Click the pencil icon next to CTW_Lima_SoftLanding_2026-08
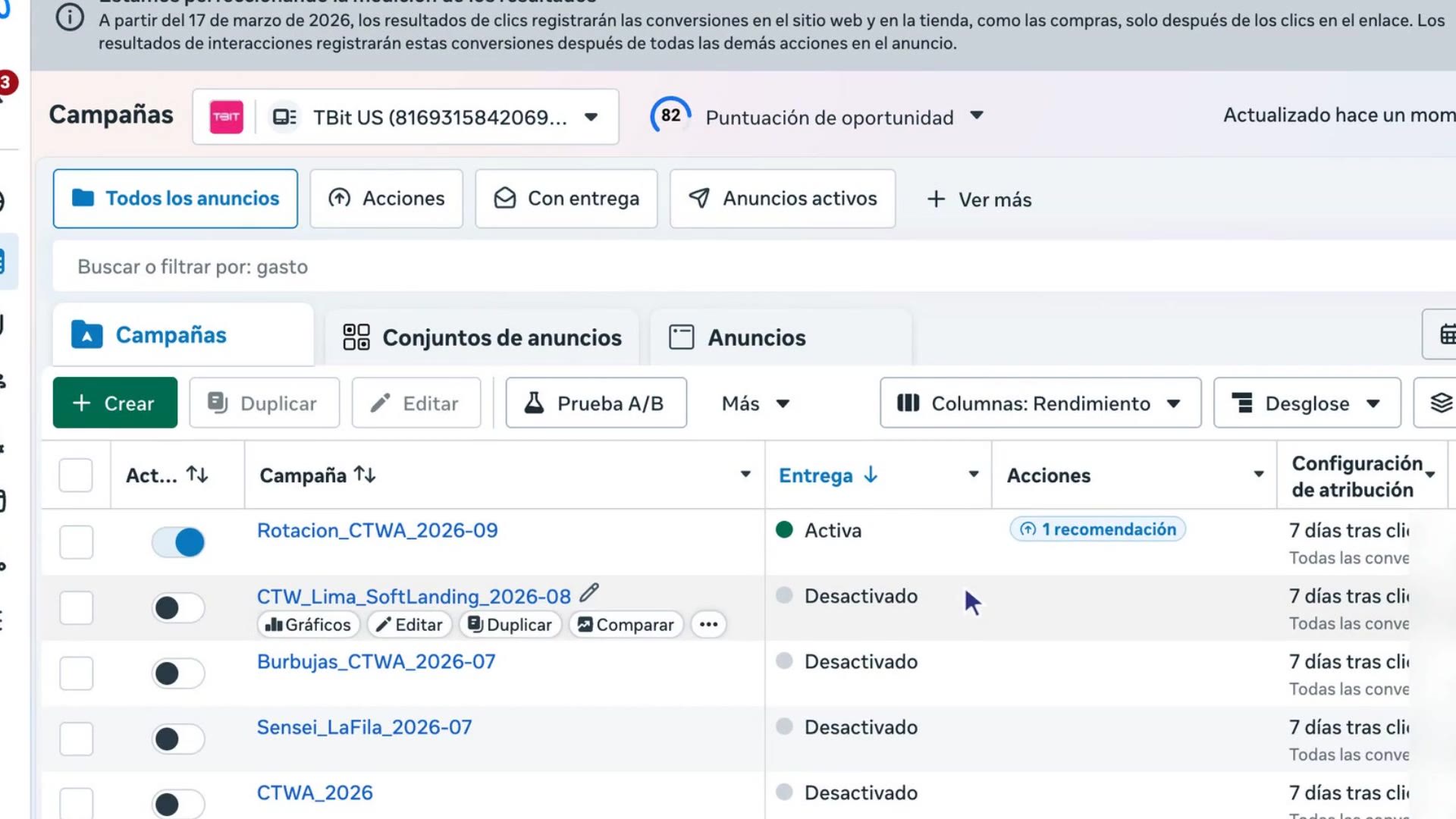 point(589,593)
